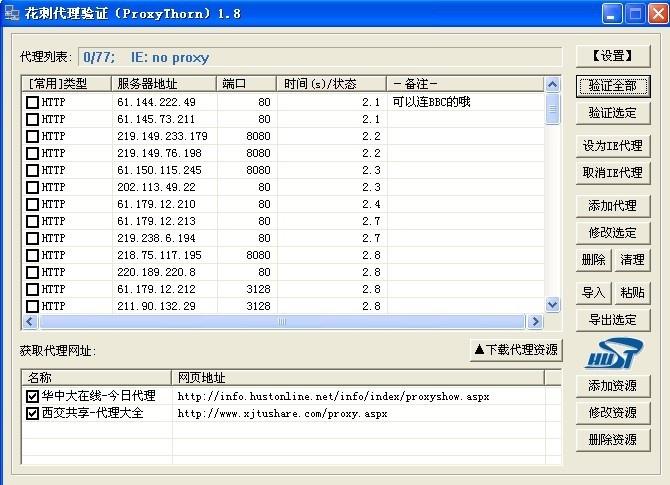Image resolution: width=670 pixels, height=485 pixels.
Task: Click the ProxyThorn title bar app icon
Action: point(12,13)
